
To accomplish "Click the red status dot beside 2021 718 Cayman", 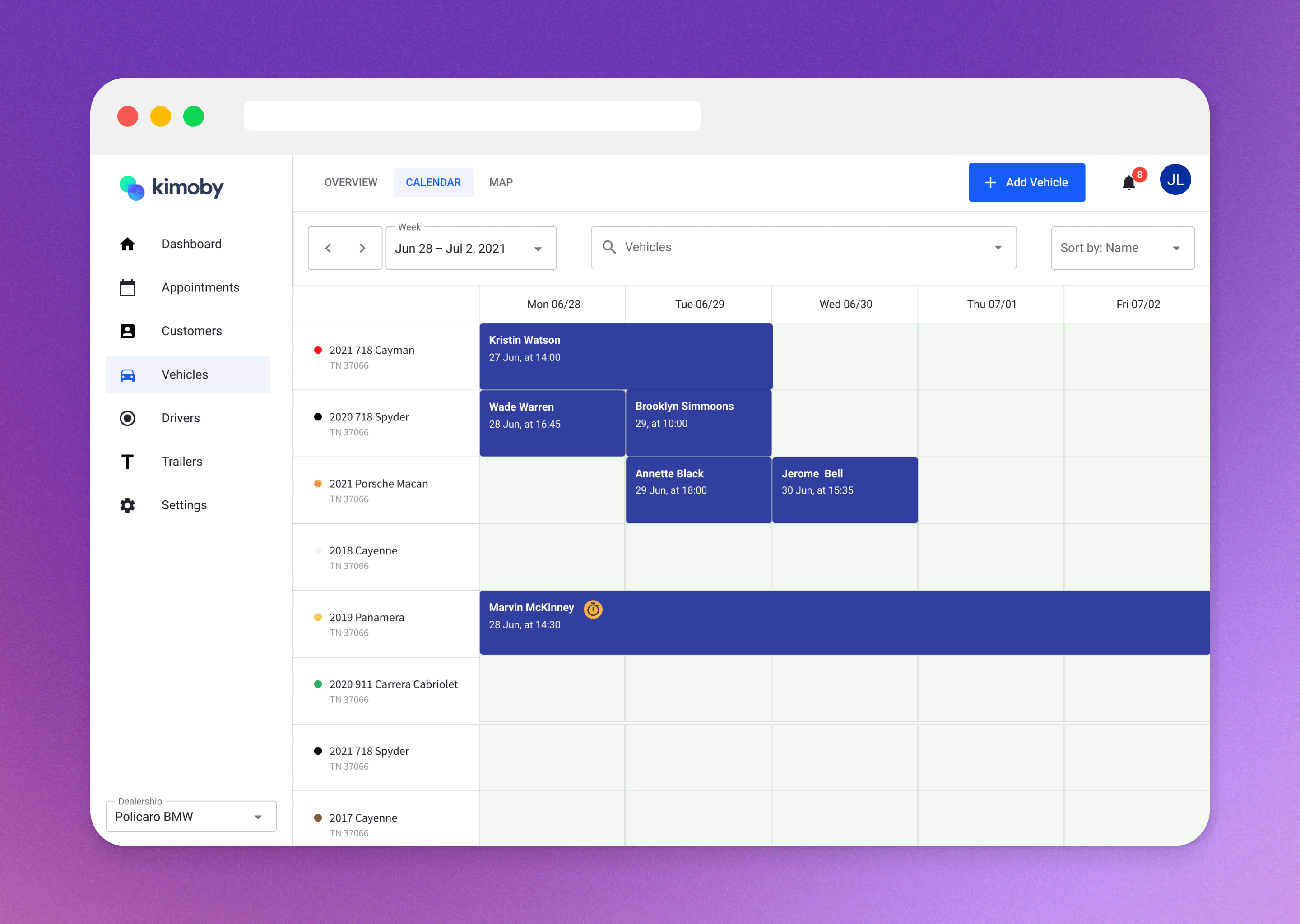I will tap(318, 350).
